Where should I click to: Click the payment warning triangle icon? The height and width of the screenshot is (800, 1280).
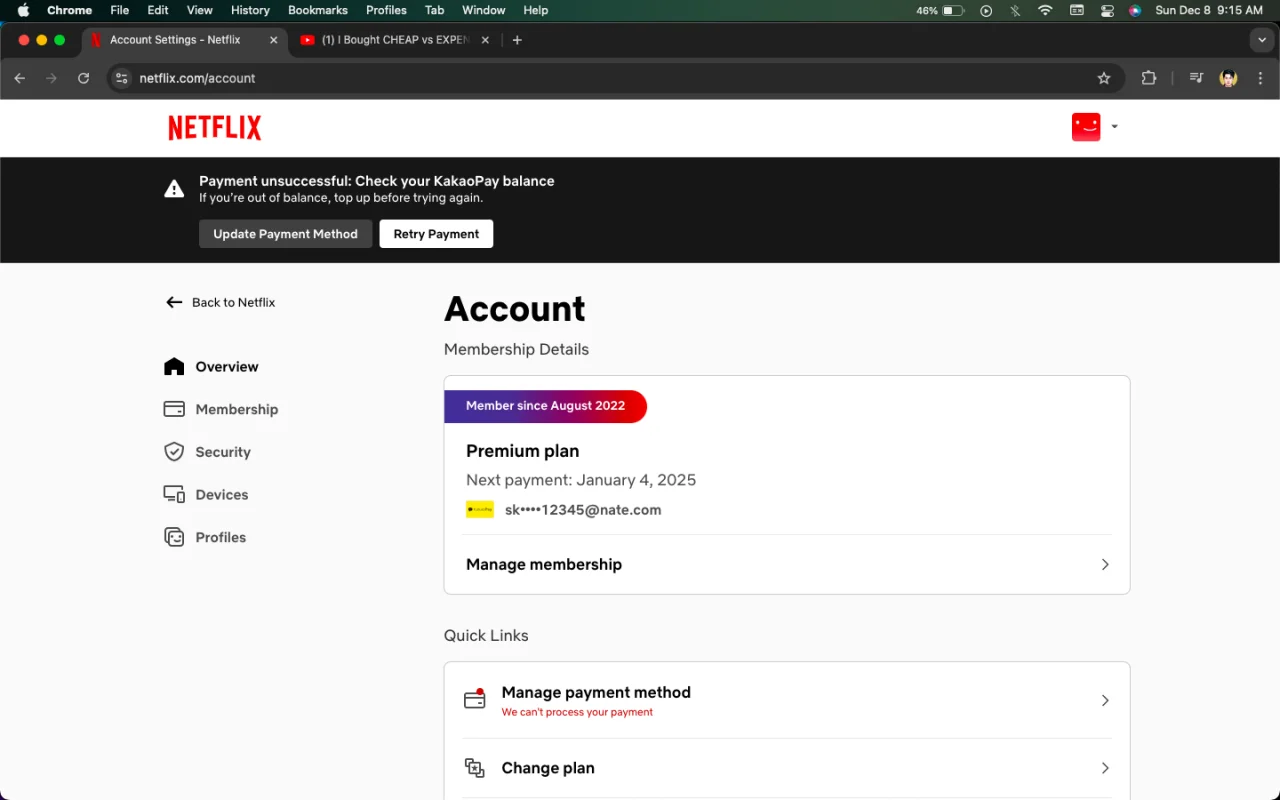(174, 189)
